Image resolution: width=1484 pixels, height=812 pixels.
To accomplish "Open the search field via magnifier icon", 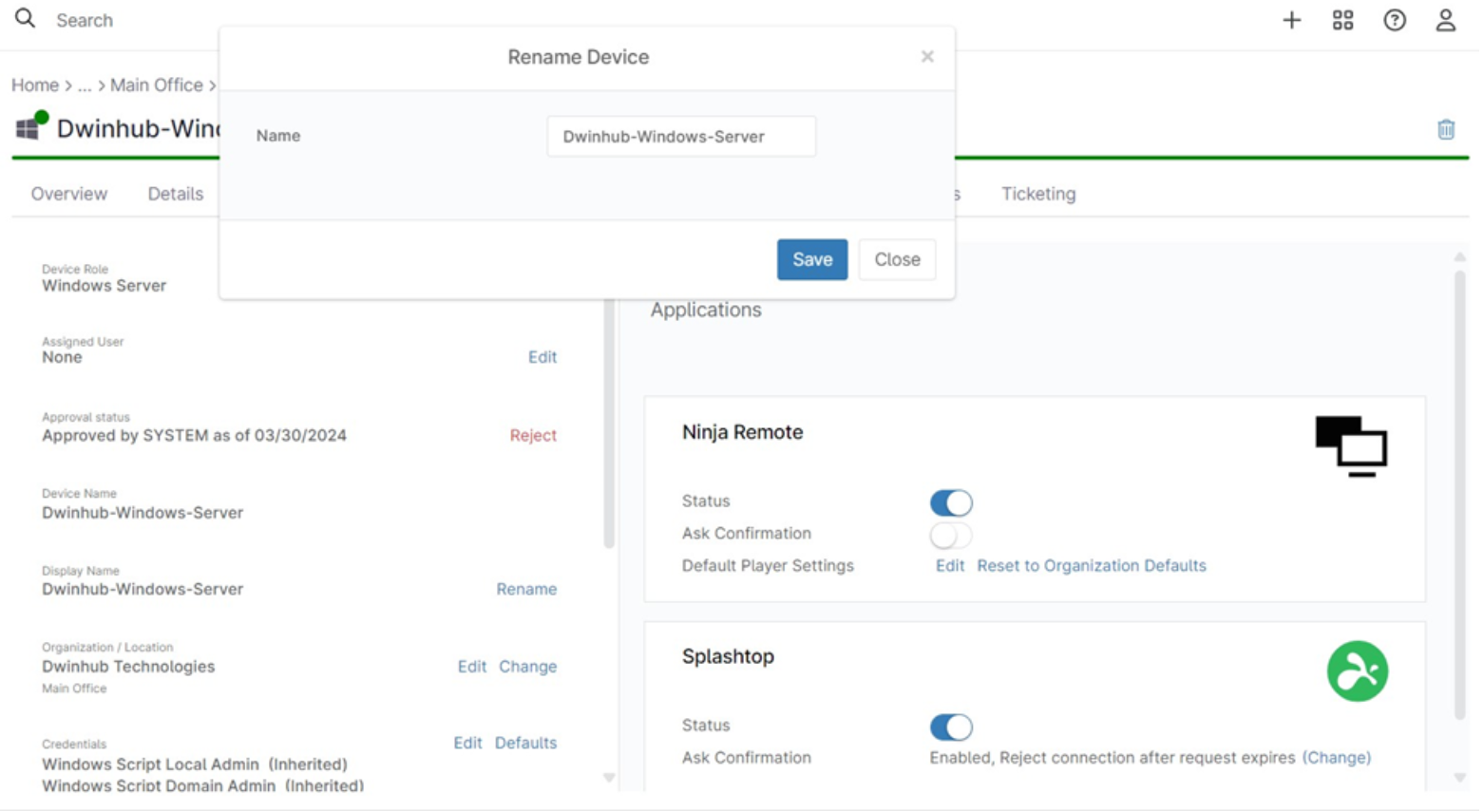I will pyautogui.click(x=24, y=20).
